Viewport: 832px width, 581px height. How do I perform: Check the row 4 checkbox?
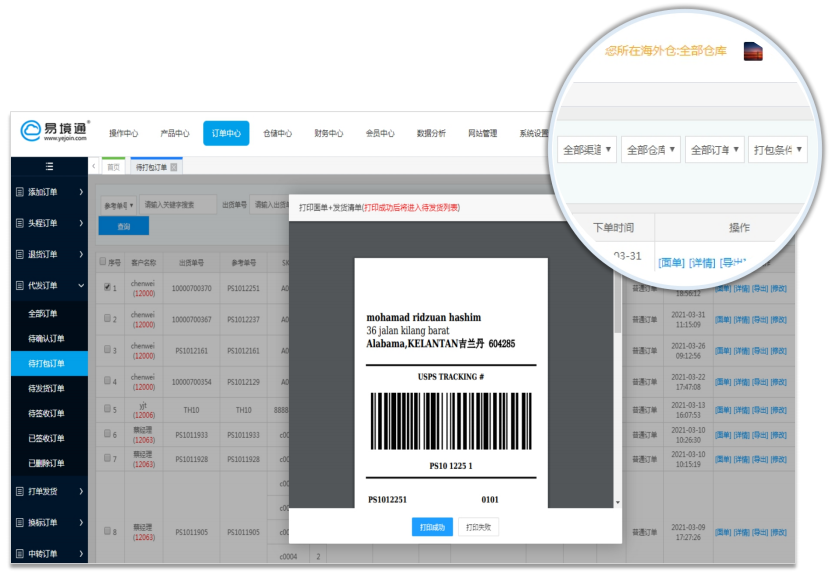tap(107, 380)
